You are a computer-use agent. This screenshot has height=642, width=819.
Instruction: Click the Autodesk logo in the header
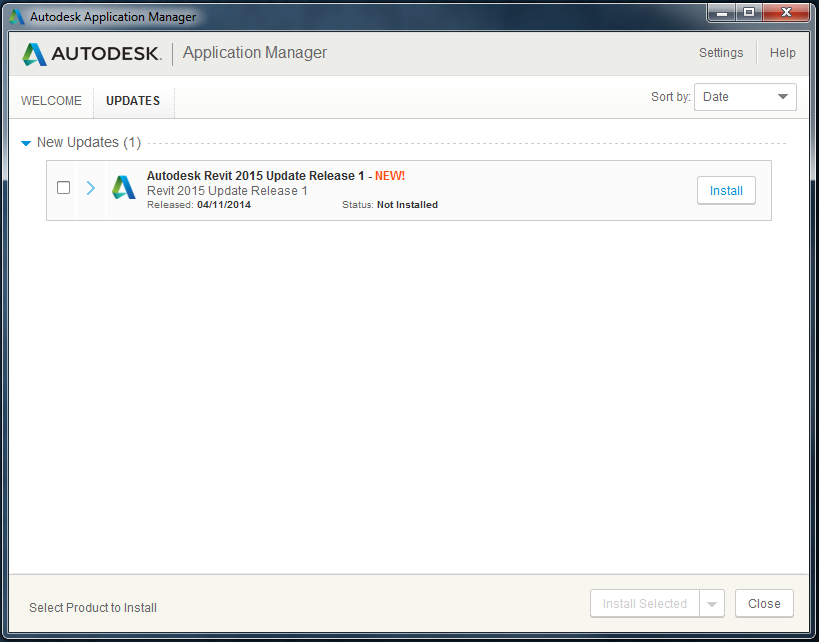click(91, 54)
